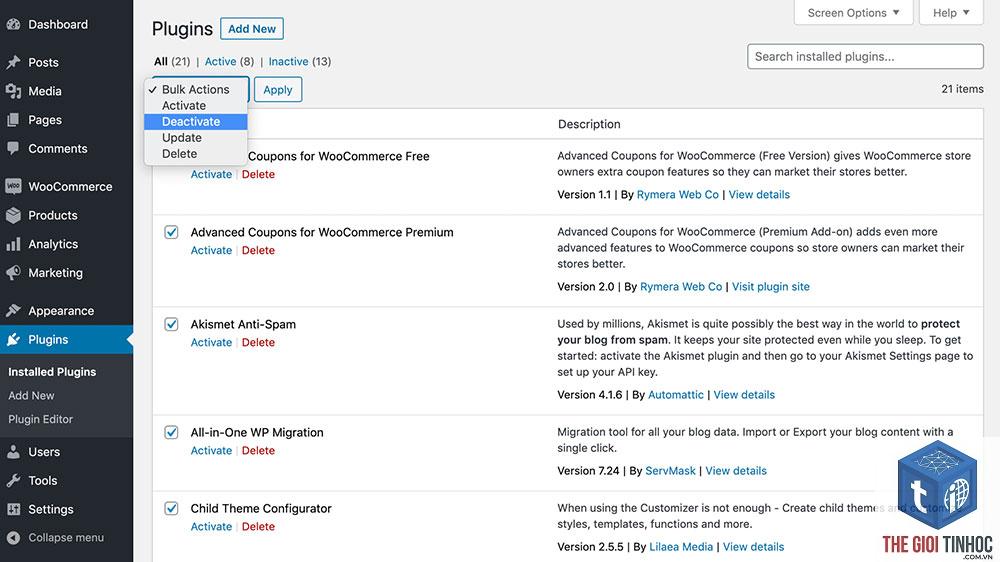
Task: Delete Akismet Anti-Spam plugin
Action: (x=258, y=342)
